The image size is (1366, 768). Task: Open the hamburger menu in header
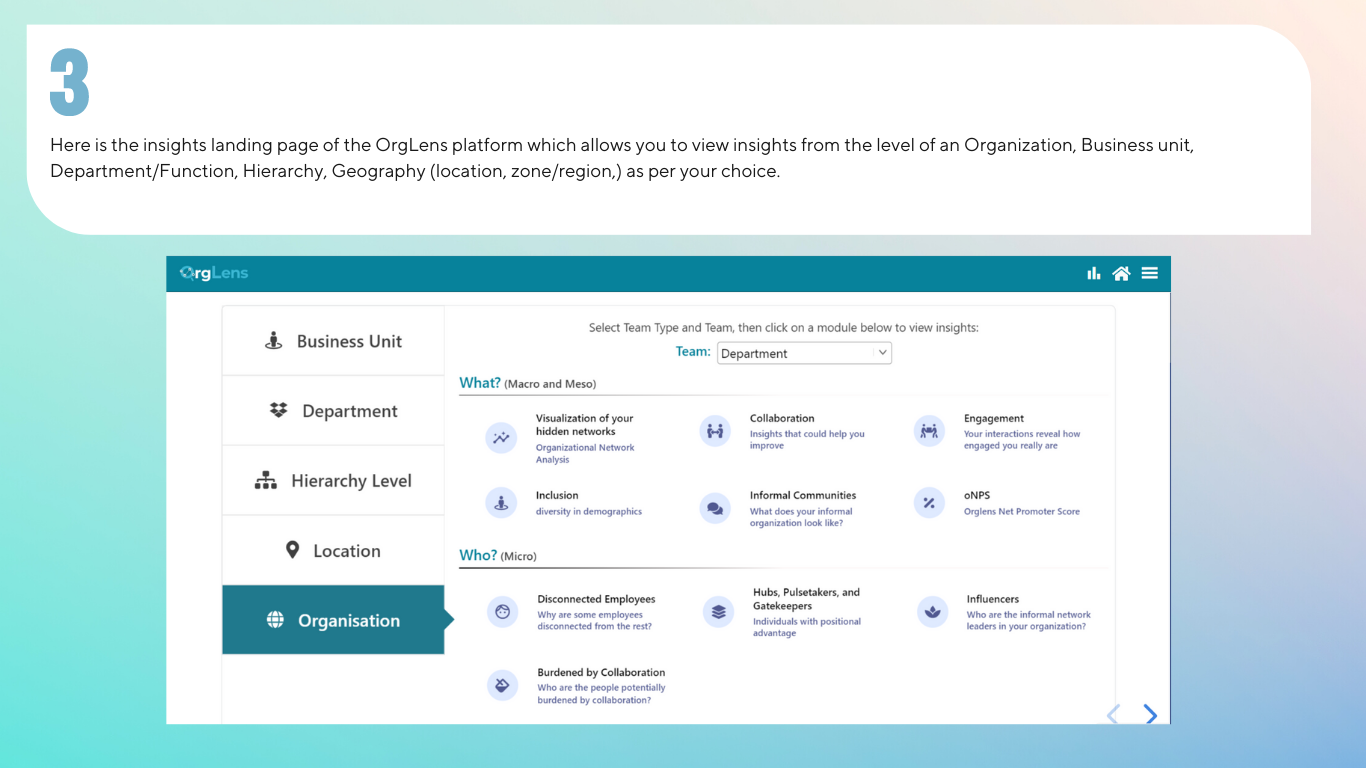coord(1150,273)
